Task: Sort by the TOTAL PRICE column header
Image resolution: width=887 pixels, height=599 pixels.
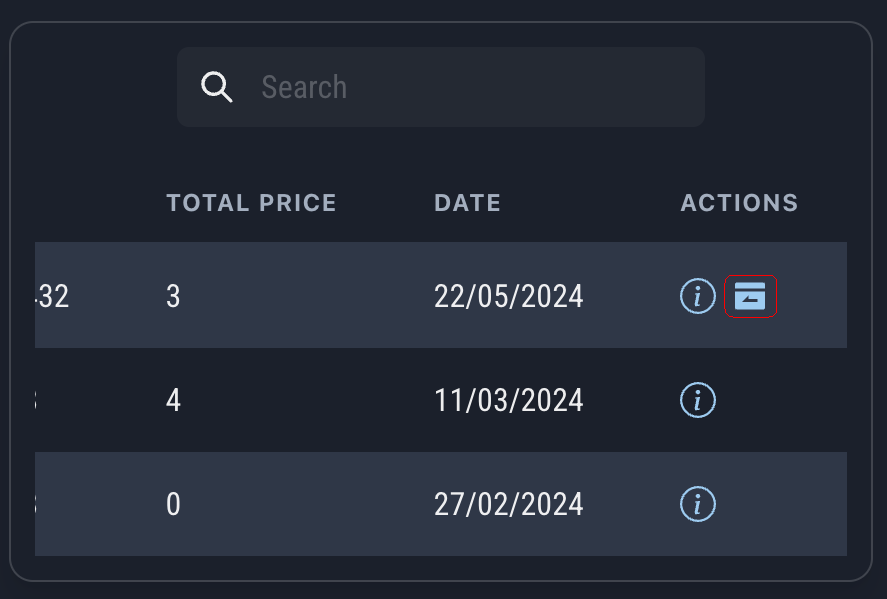Action: (251, 203)
